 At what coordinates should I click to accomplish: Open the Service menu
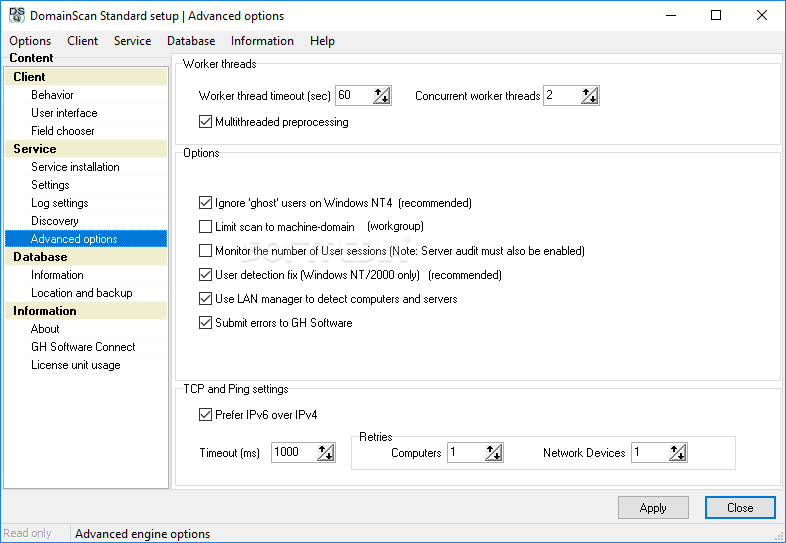point(132,41)
